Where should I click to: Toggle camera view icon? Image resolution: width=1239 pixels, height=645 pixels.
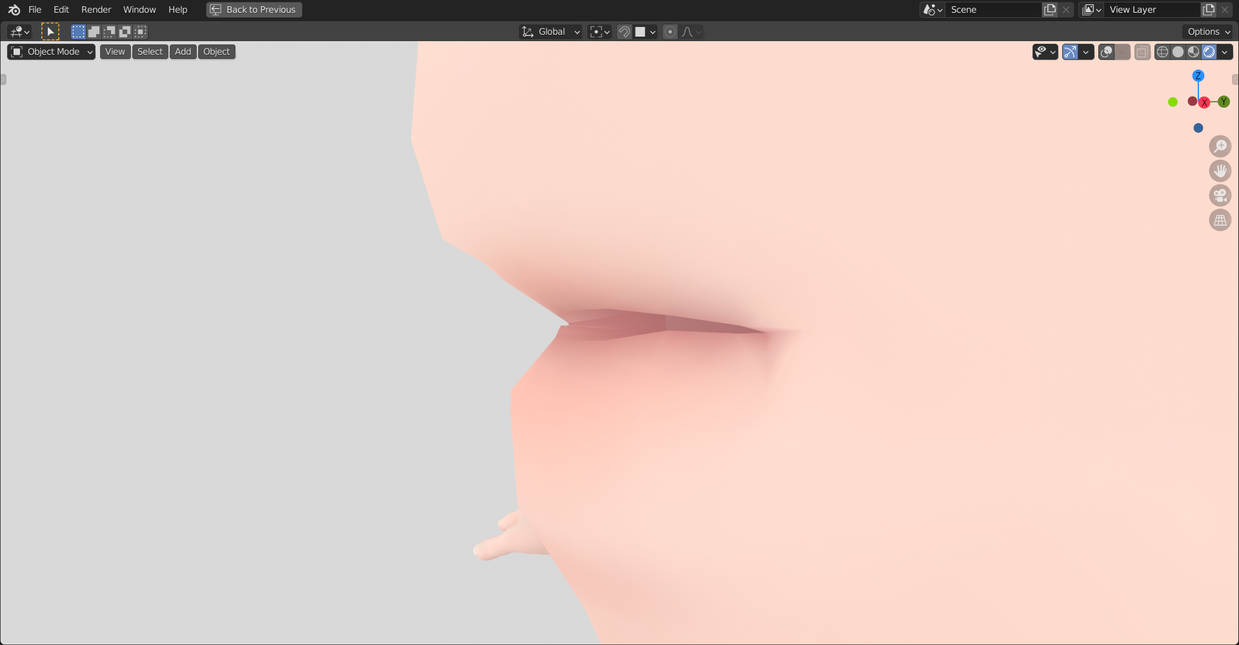coord(1220,196)
